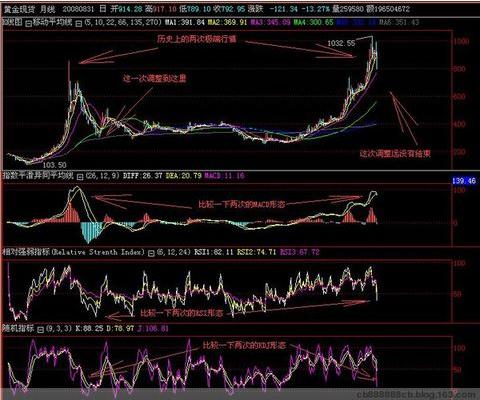Toggle the box icon before 移动平均线
Screen dimensions: 480x400
click(29, 23)
